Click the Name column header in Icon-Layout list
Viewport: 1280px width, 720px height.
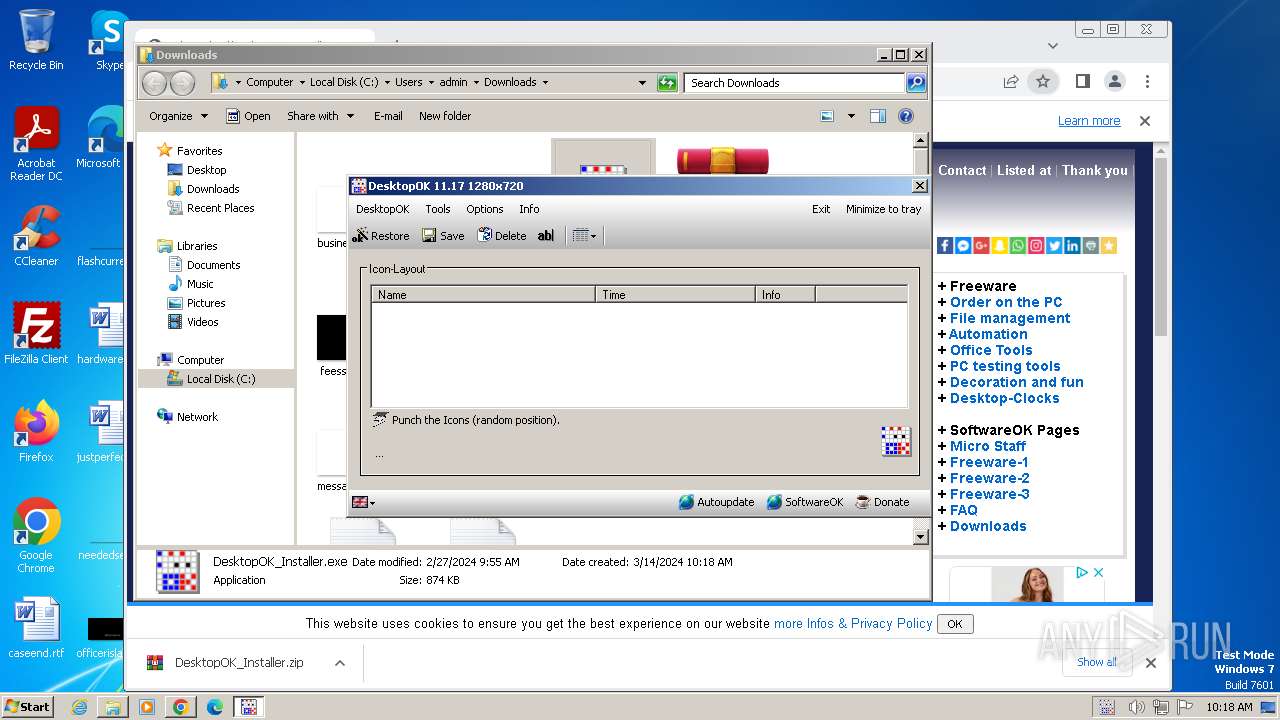pos(483,295)
